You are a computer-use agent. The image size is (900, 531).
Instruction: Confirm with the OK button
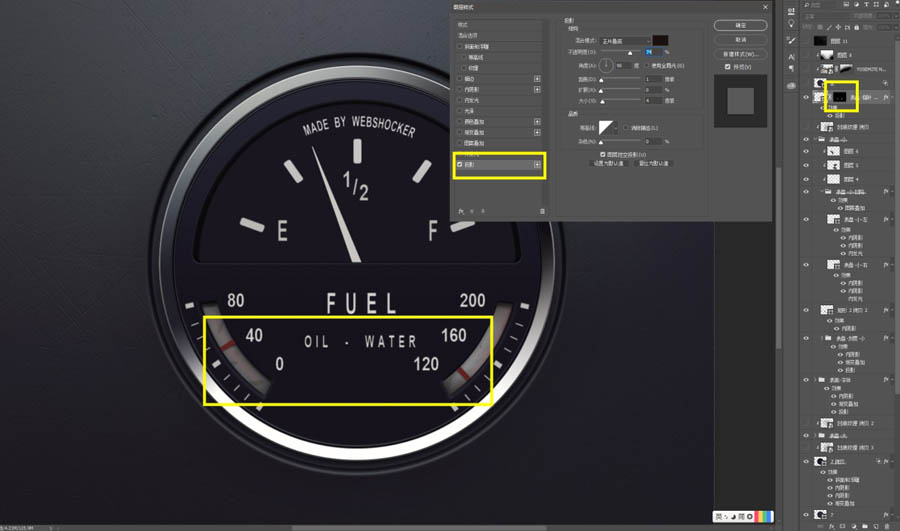click(x=740, y=25)
